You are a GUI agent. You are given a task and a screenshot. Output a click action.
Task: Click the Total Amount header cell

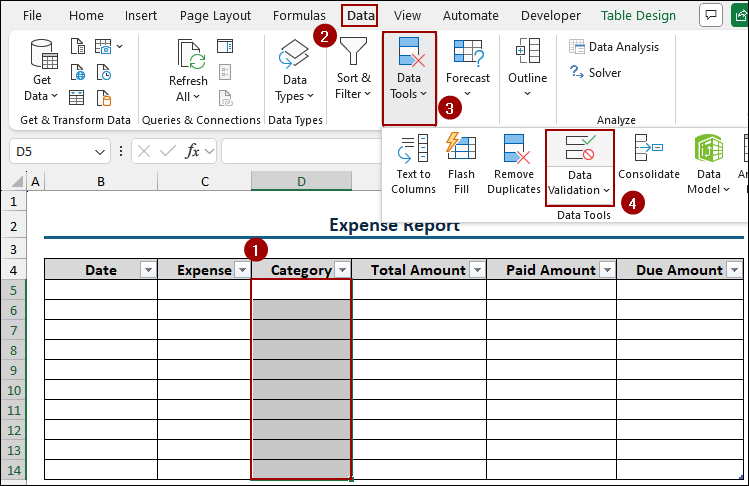pyautogui.click(x=419, y=270)
